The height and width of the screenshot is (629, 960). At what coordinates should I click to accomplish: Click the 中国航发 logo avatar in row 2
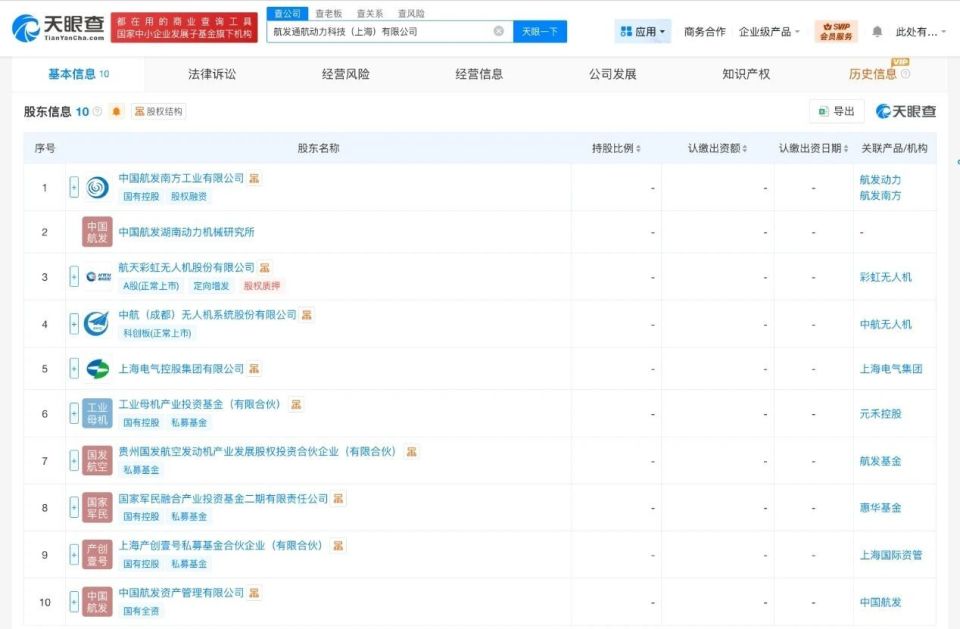[94, 231]
